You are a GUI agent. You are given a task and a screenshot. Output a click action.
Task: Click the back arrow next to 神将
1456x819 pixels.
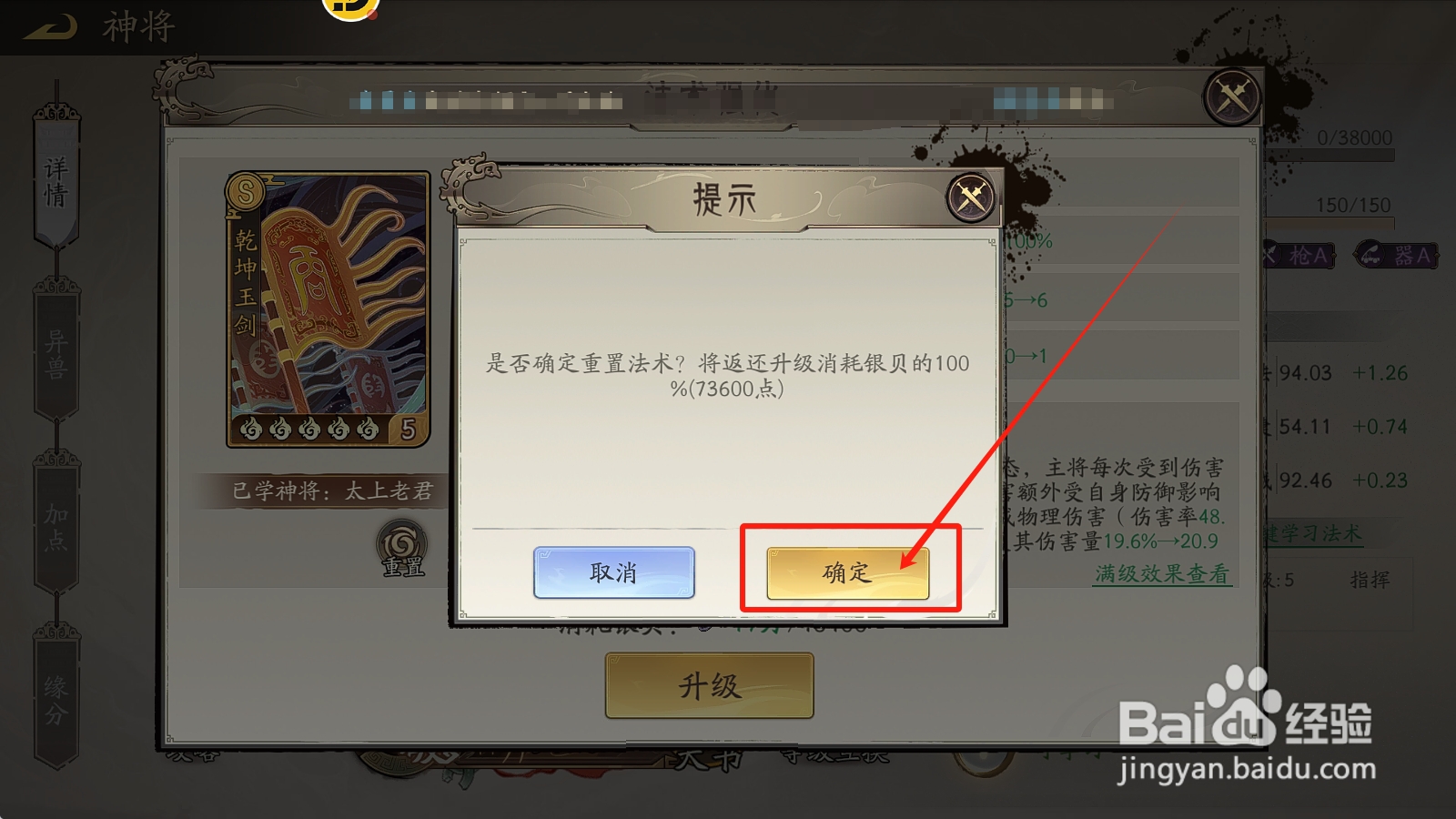coord(50,26)
